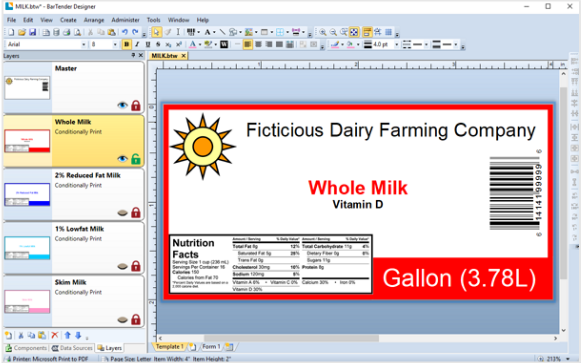Open the Tools menu
Image resolution: width=583 pixels, height=363 pixels.
(153, 20)
